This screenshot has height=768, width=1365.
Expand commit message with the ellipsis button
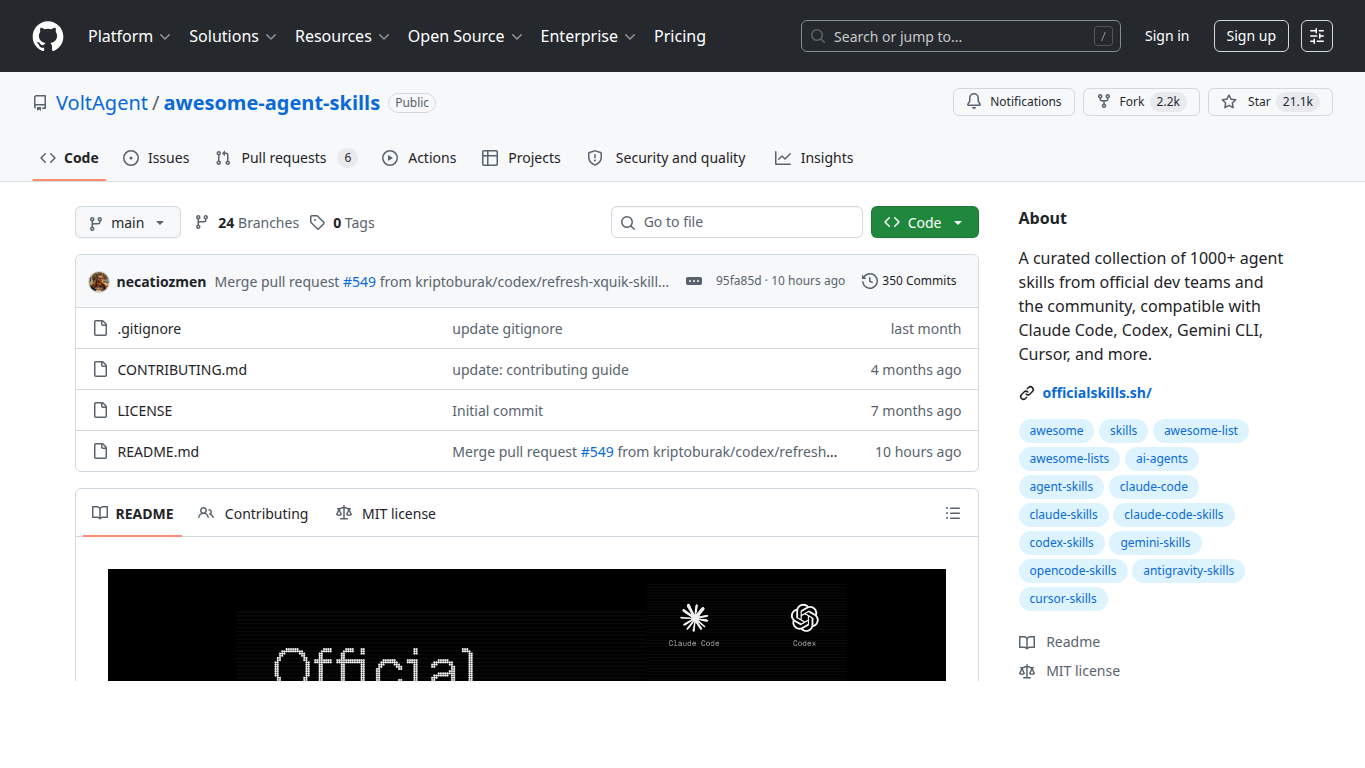click(x=694, y=281)
